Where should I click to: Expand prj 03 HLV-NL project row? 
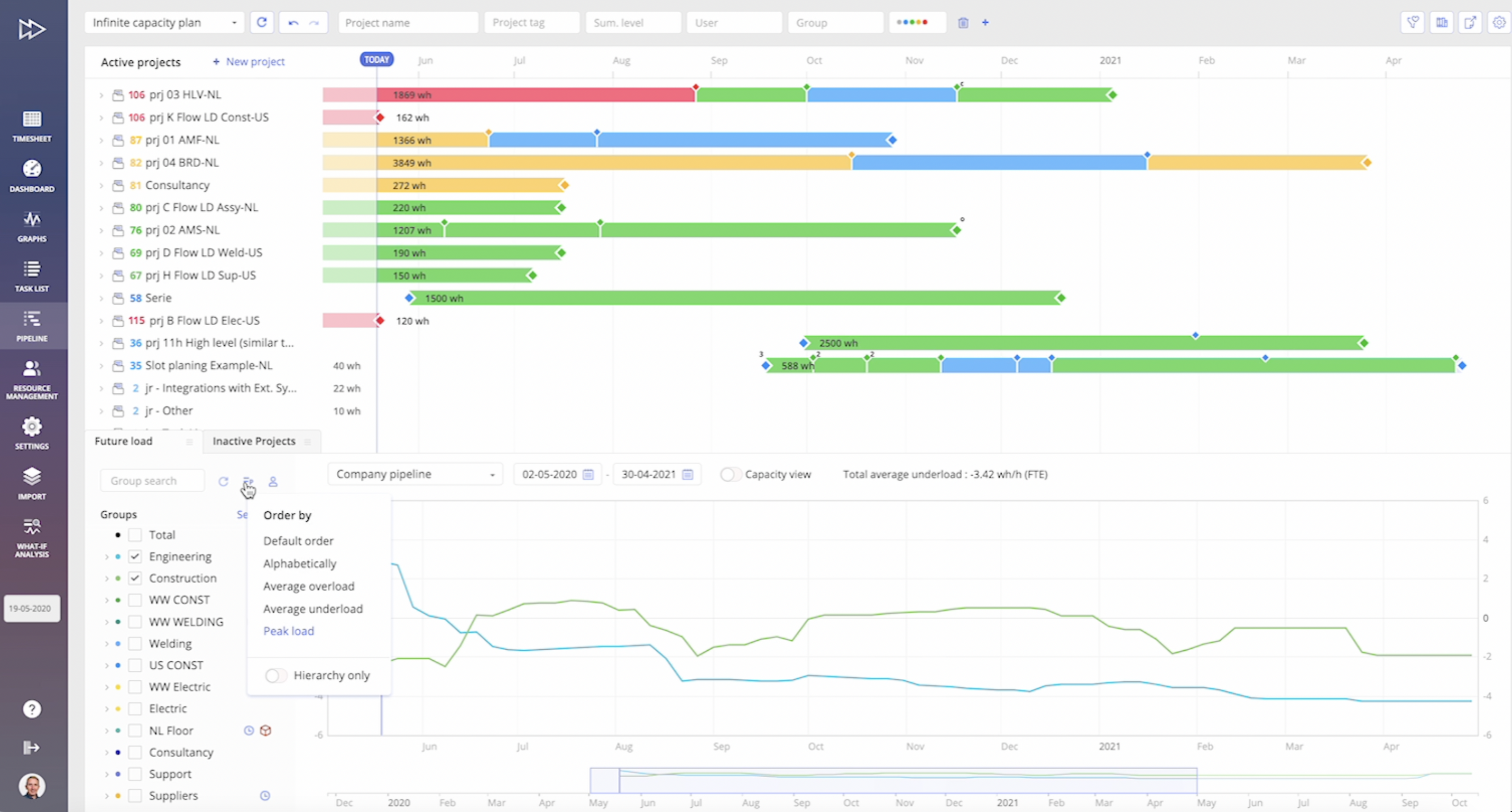(100, 94)
